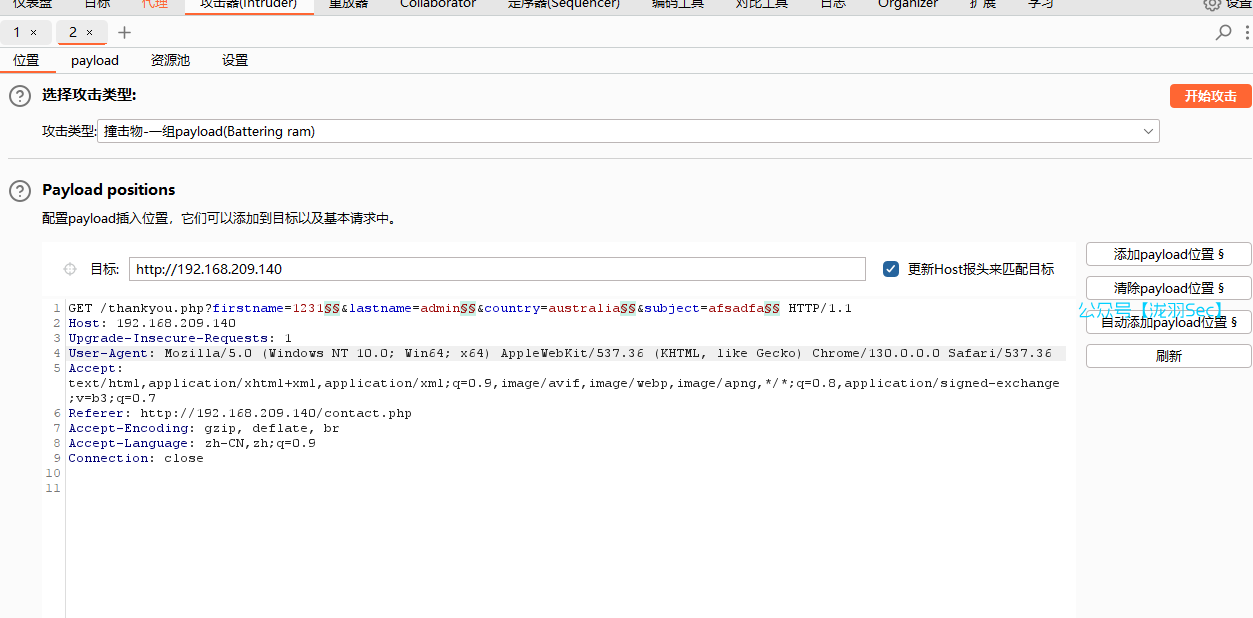
Task: Click 自动添加payload位置 §
Action: tap(1167, 321)
